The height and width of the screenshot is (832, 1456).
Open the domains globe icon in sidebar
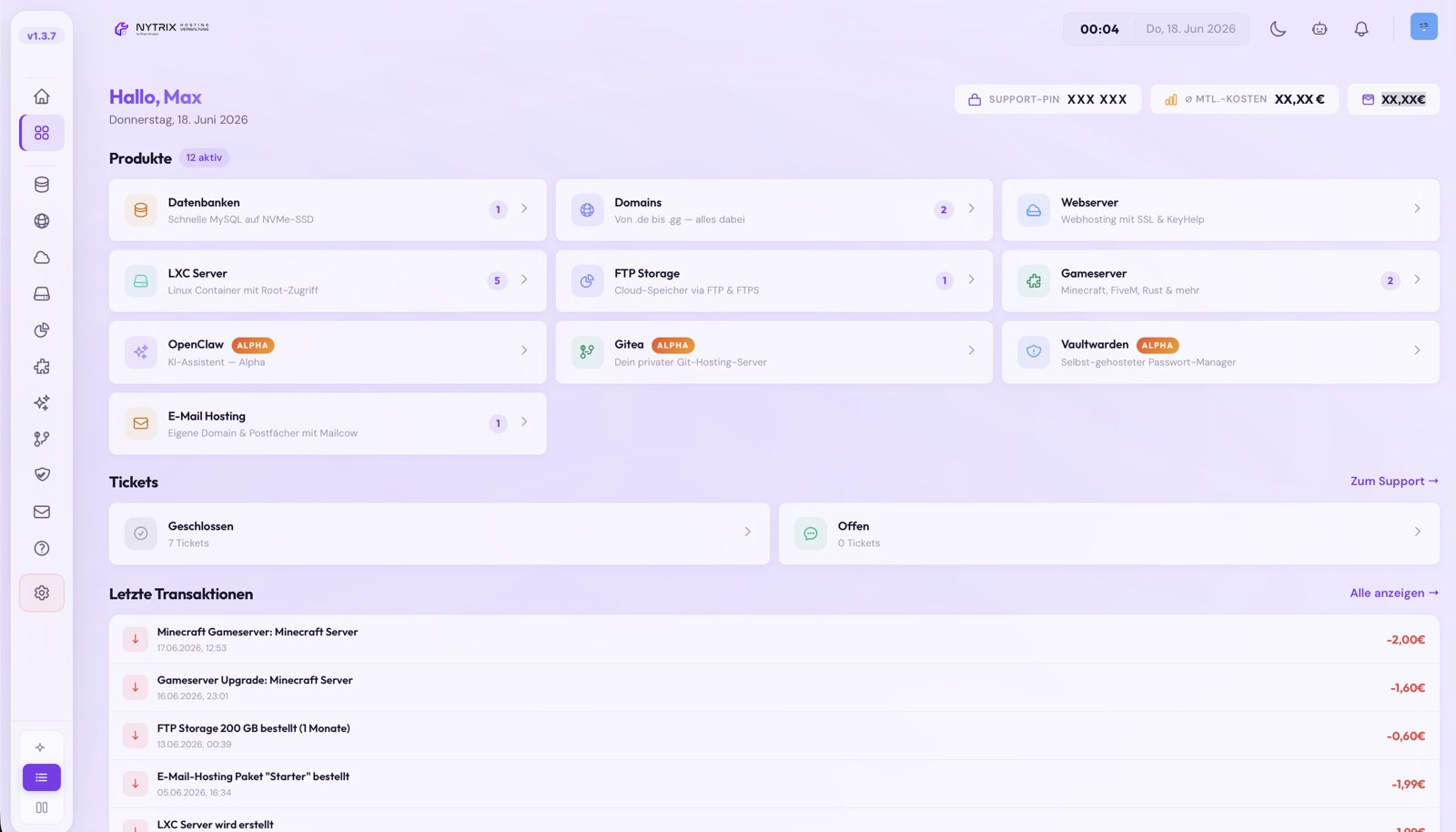point(42,221)
